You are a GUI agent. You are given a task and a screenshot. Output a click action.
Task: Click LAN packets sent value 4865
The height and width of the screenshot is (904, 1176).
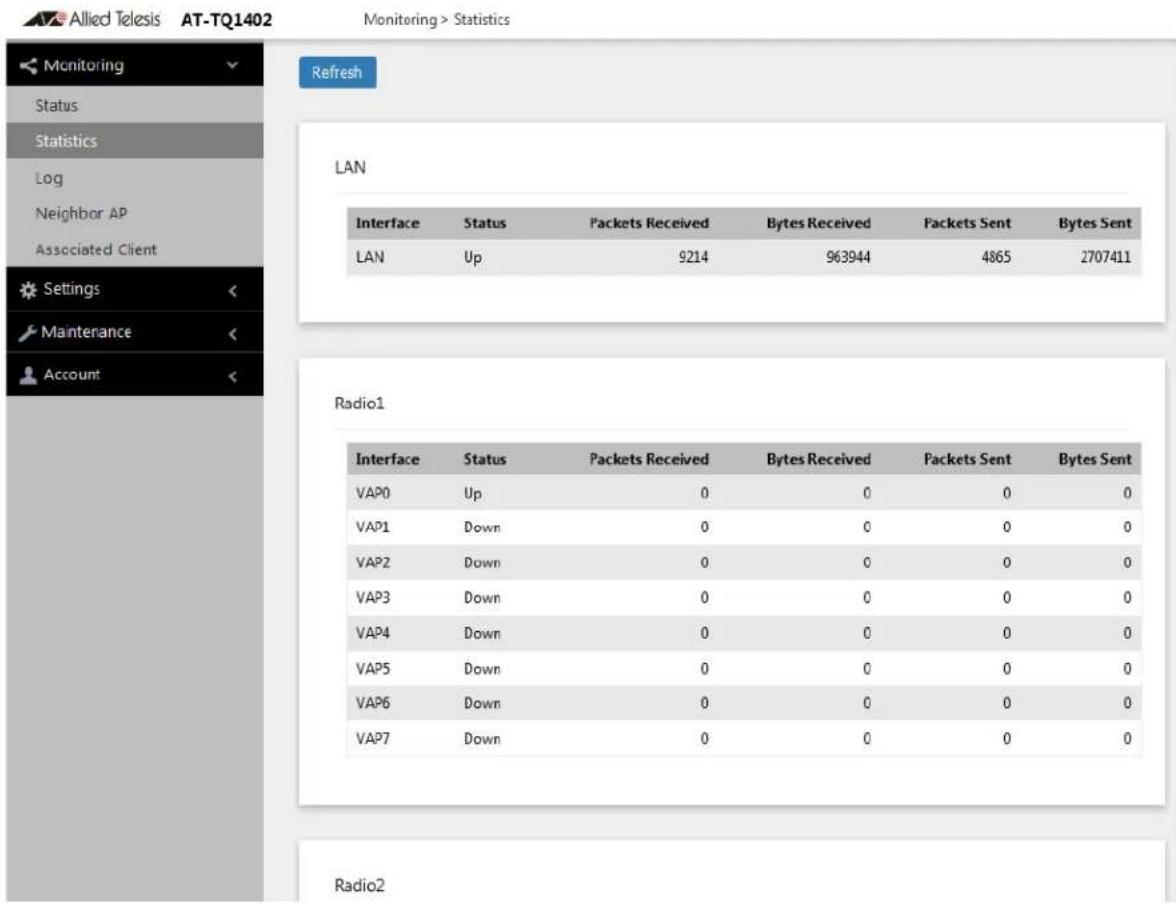click(996, 257)
